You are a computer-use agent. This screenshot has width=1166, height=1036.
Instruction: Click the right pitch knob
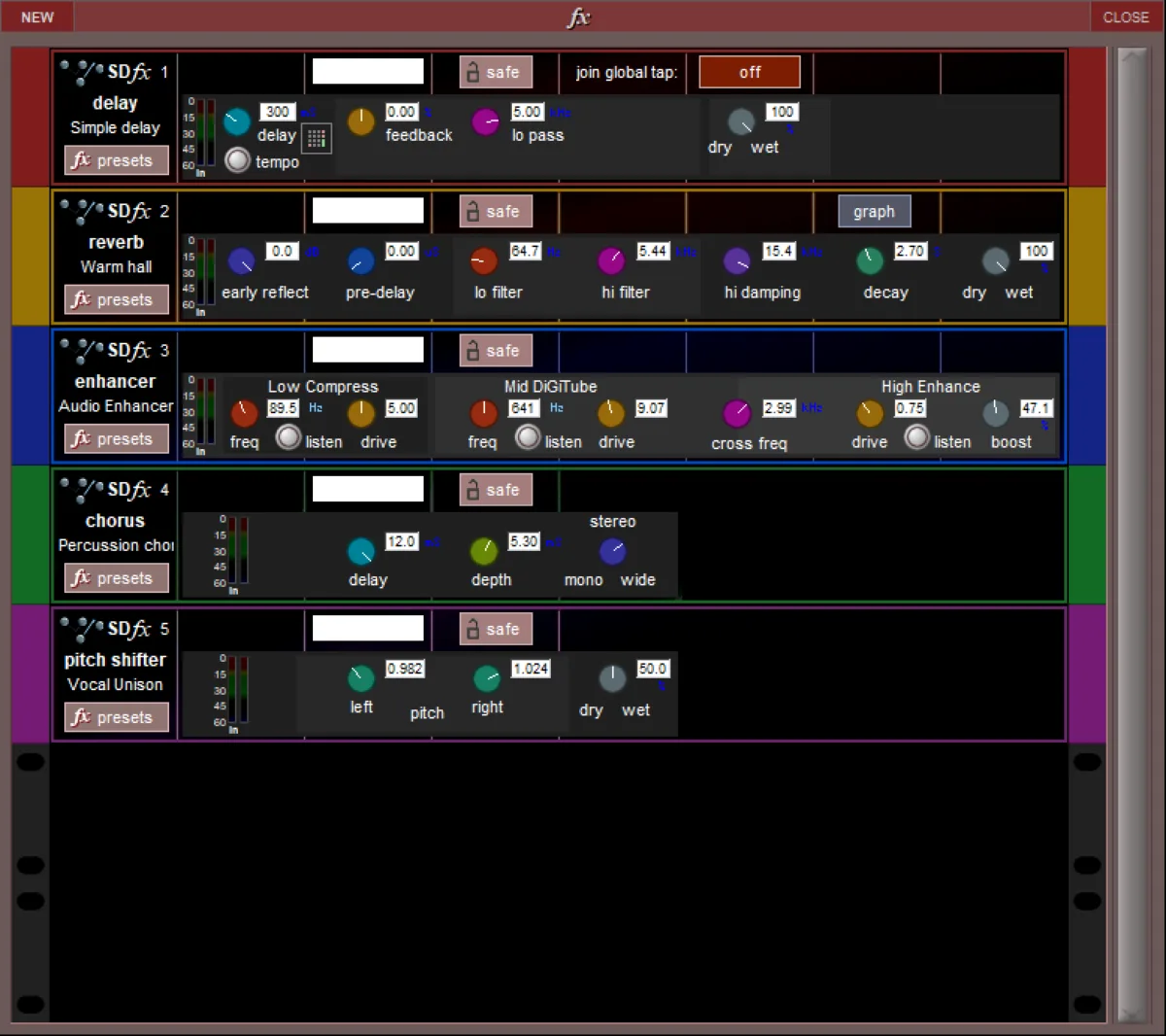[x=486, y=677]
